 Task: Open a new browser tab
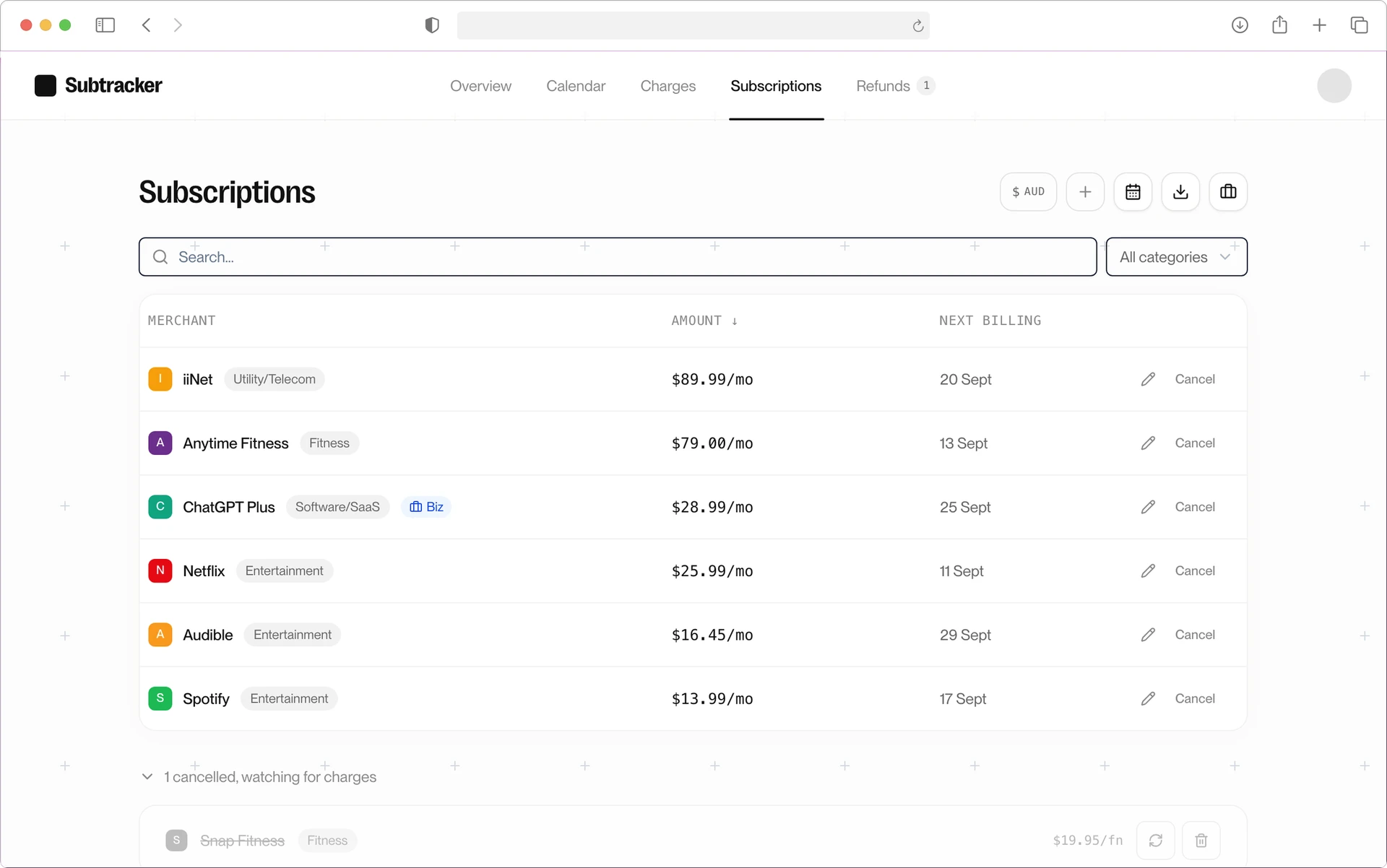1319,25
